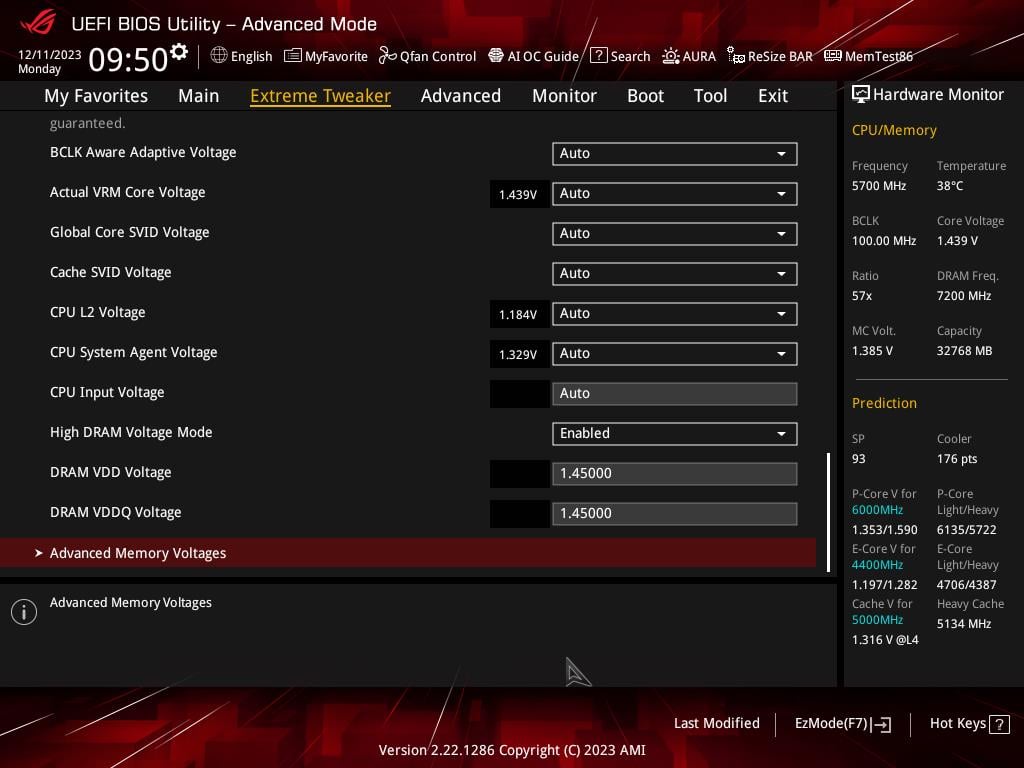Switch to EzMode(F7)
The width and height of the screenshot is (1024, 768).
842,723
